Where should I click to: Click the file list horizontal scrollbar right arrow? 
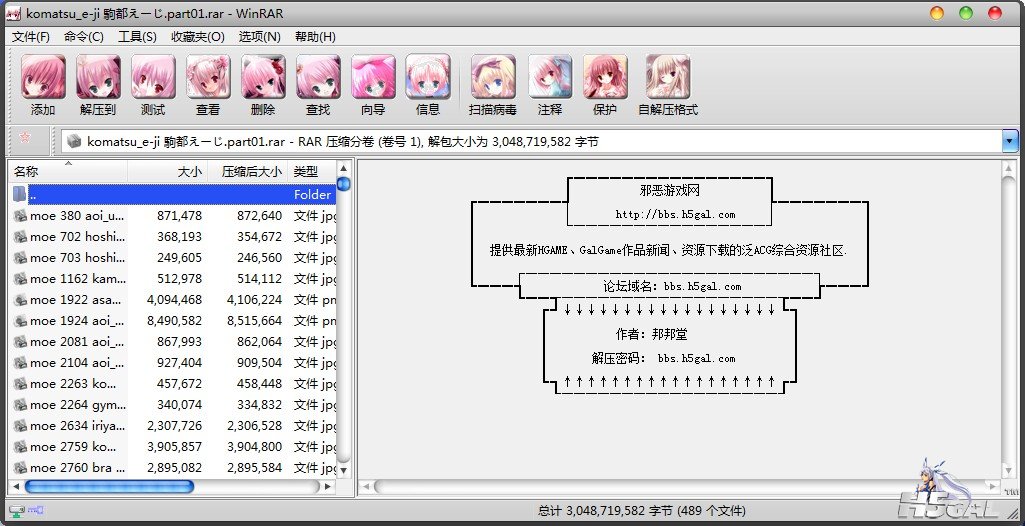point(328,487)
